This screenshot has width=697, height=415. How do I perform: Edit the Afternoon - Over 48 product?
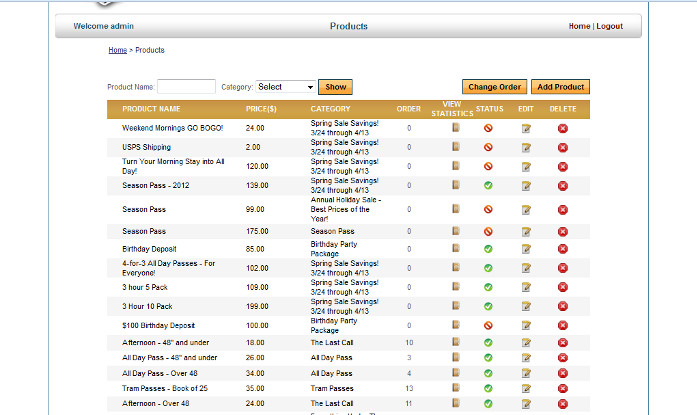526,403
